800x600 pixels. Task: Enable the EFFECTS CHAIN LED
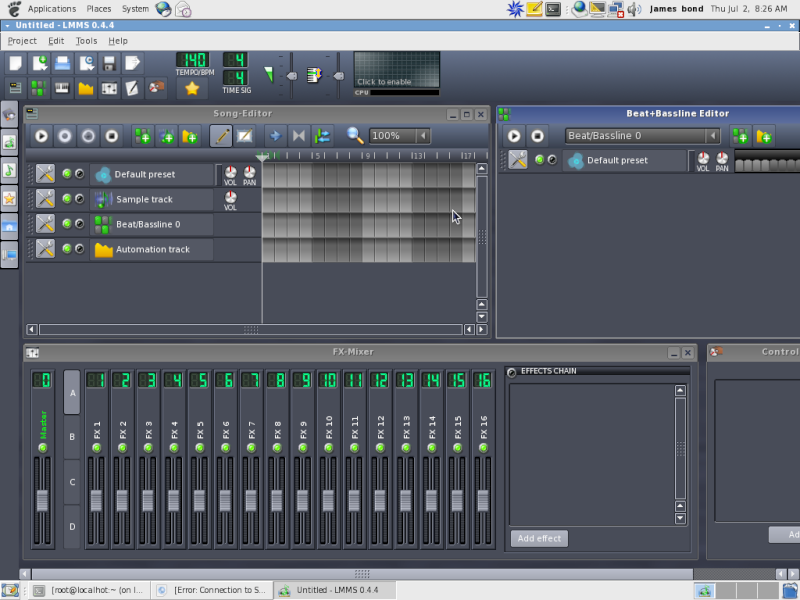512,372
